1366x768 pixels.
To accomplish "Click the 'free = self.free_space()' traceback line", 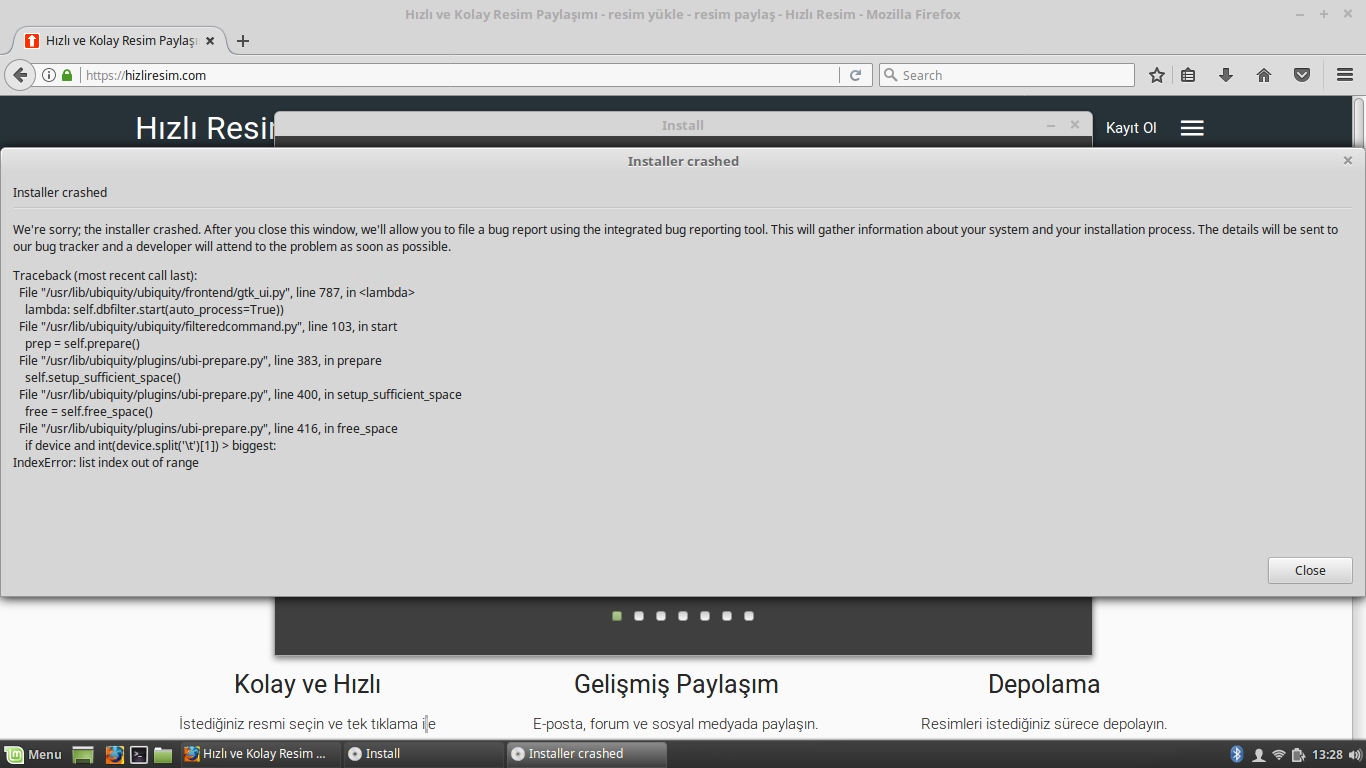I will coord(89,411).
